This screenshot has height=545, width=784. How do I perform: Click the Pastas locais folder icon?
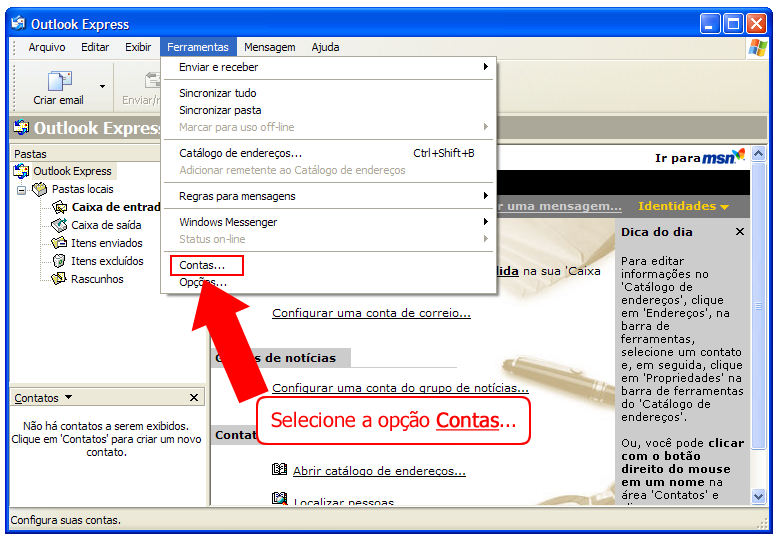pos(39,190)
